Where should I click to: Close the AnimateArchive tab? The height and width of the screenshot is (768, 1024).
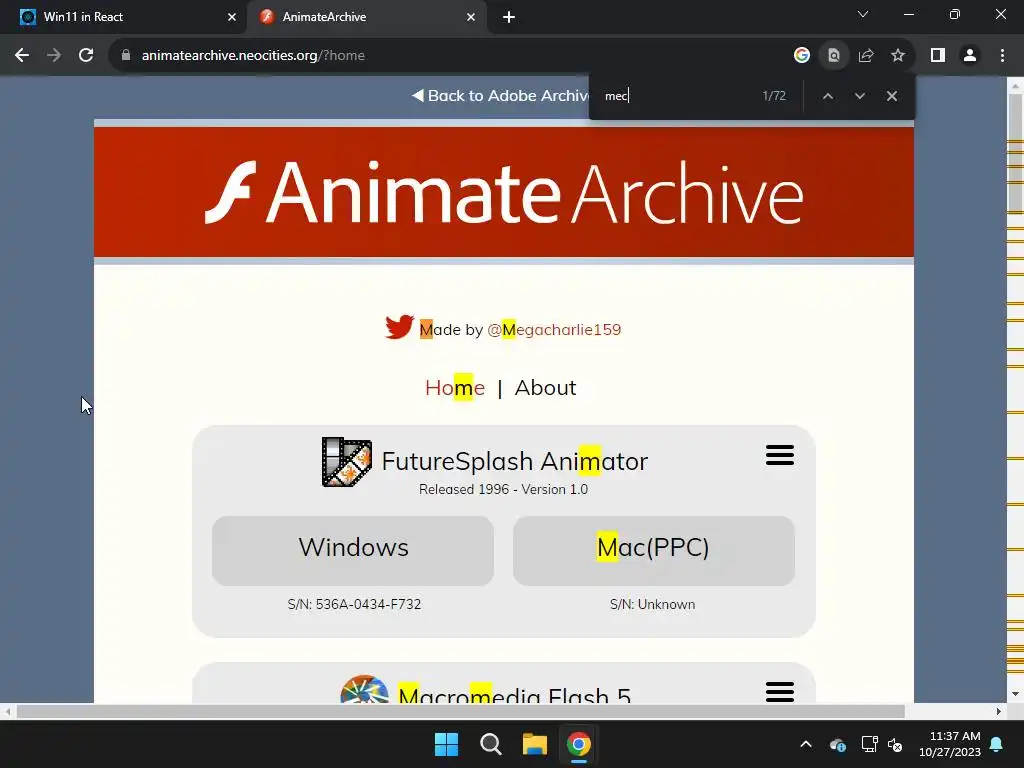point(471,17)
